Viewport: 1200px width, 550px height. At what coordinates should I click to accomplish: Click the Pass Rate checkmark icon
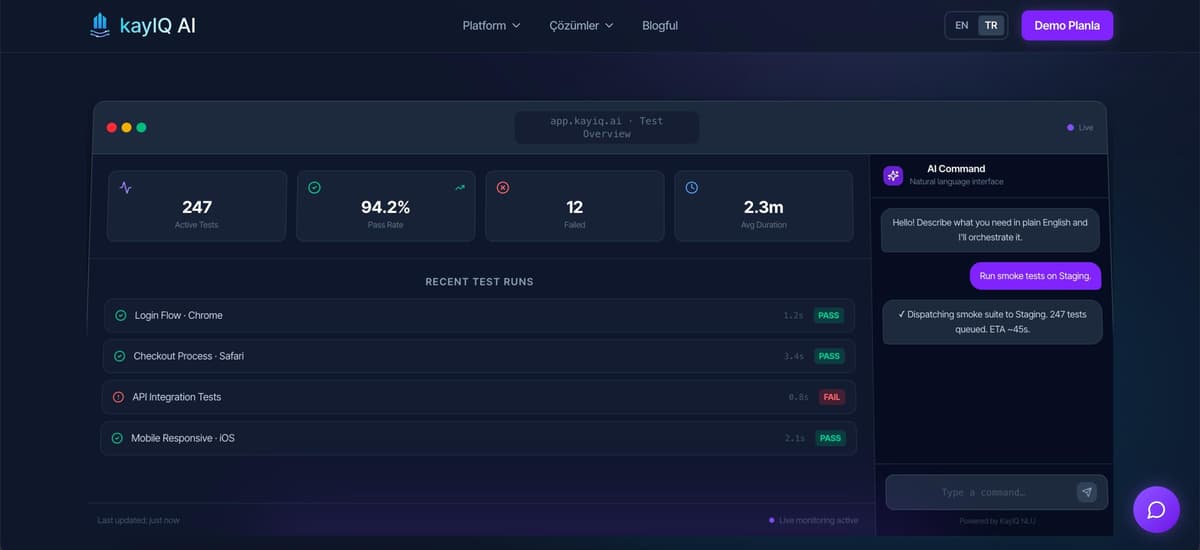(x=314, y=187)
